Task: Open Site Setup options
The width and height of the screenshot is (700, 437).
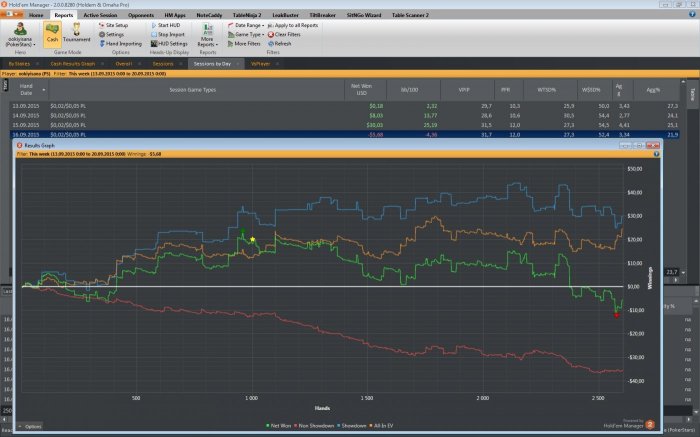Action: click(118, 24)
